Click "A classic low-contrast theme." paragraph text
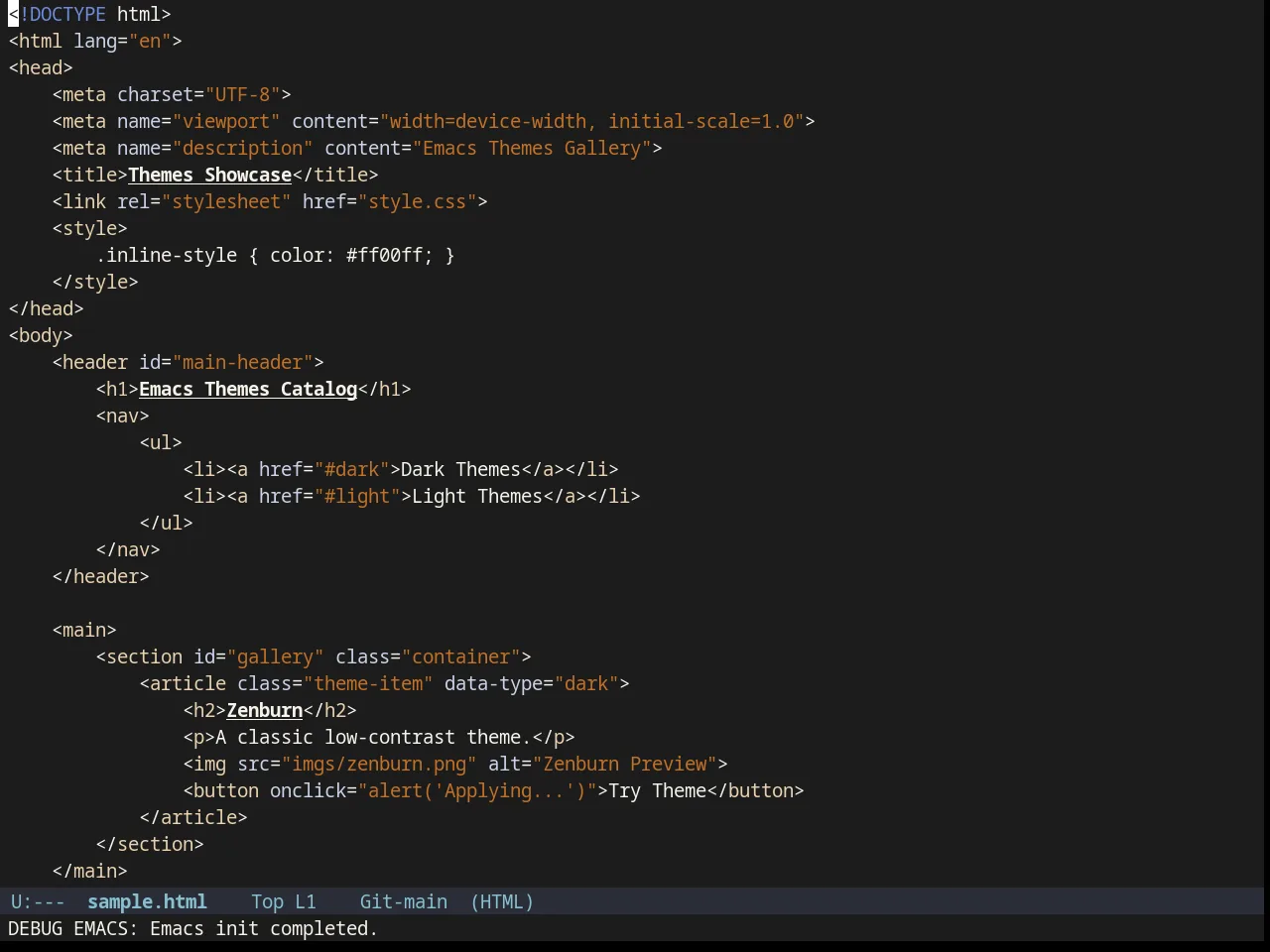This screenshot has width=1270, height=952. (373, 737)
